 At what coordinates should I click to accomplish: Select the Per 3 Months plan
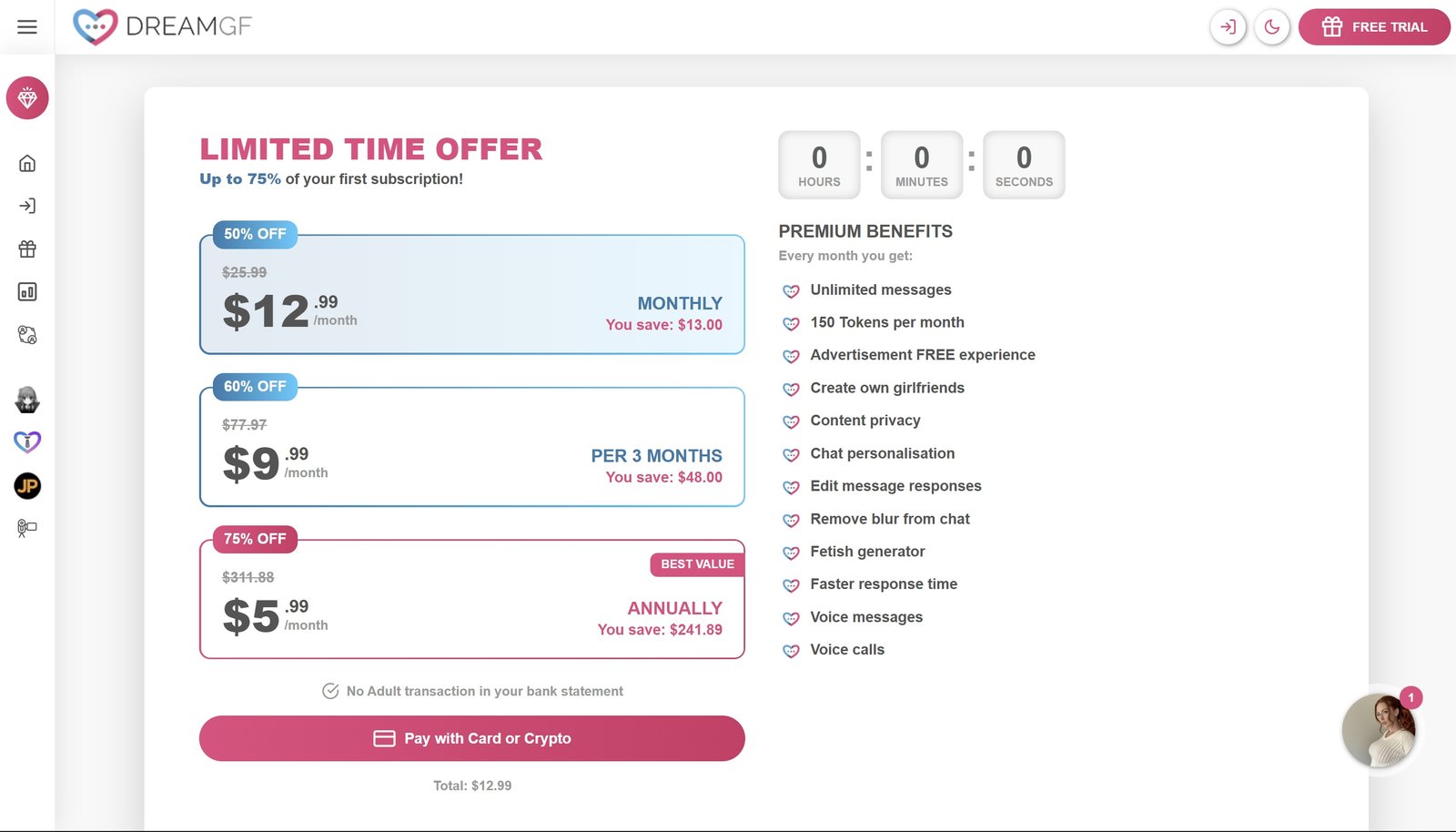click(471, 447)
